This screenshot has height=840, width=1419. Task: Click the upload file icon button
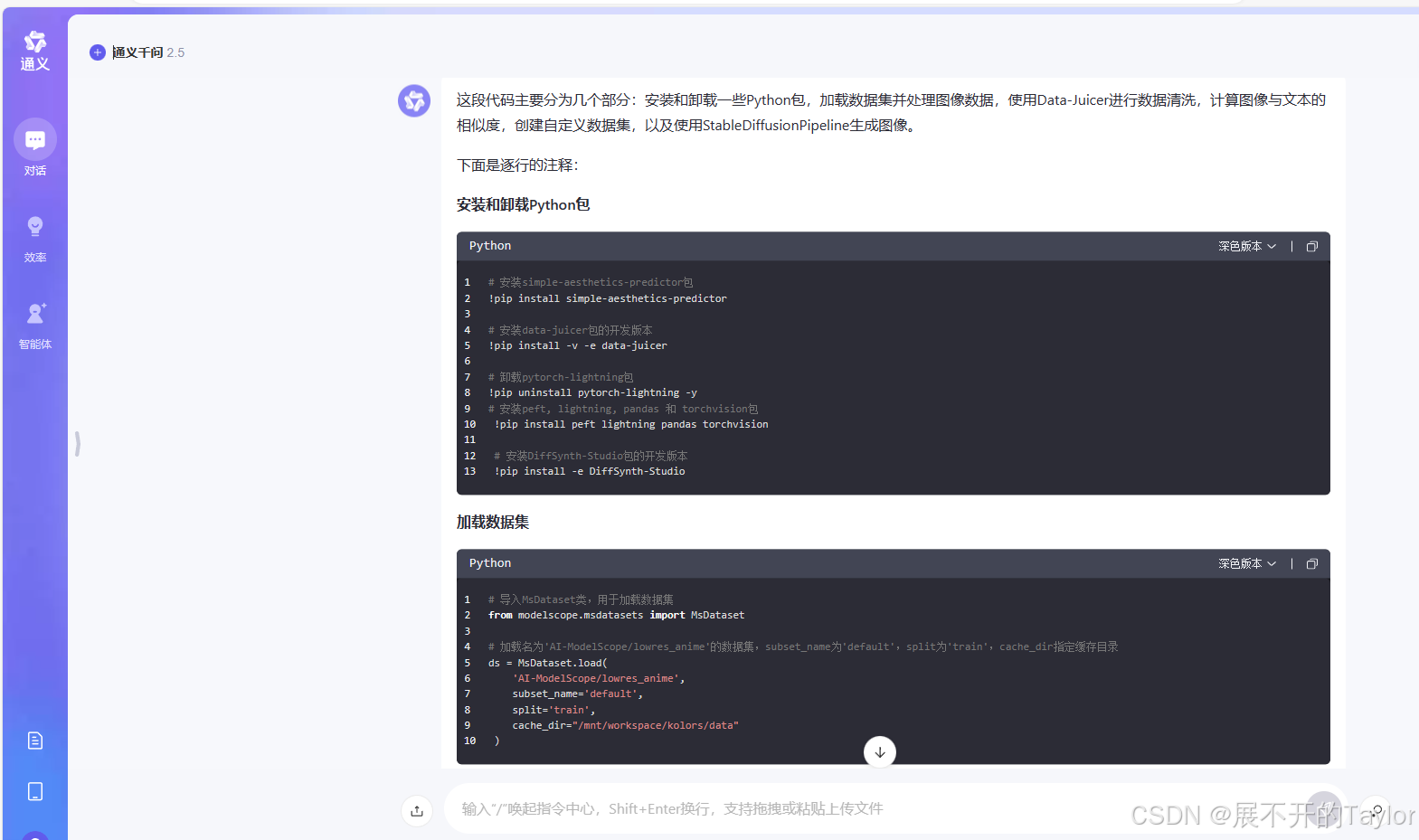click(417, 810)
